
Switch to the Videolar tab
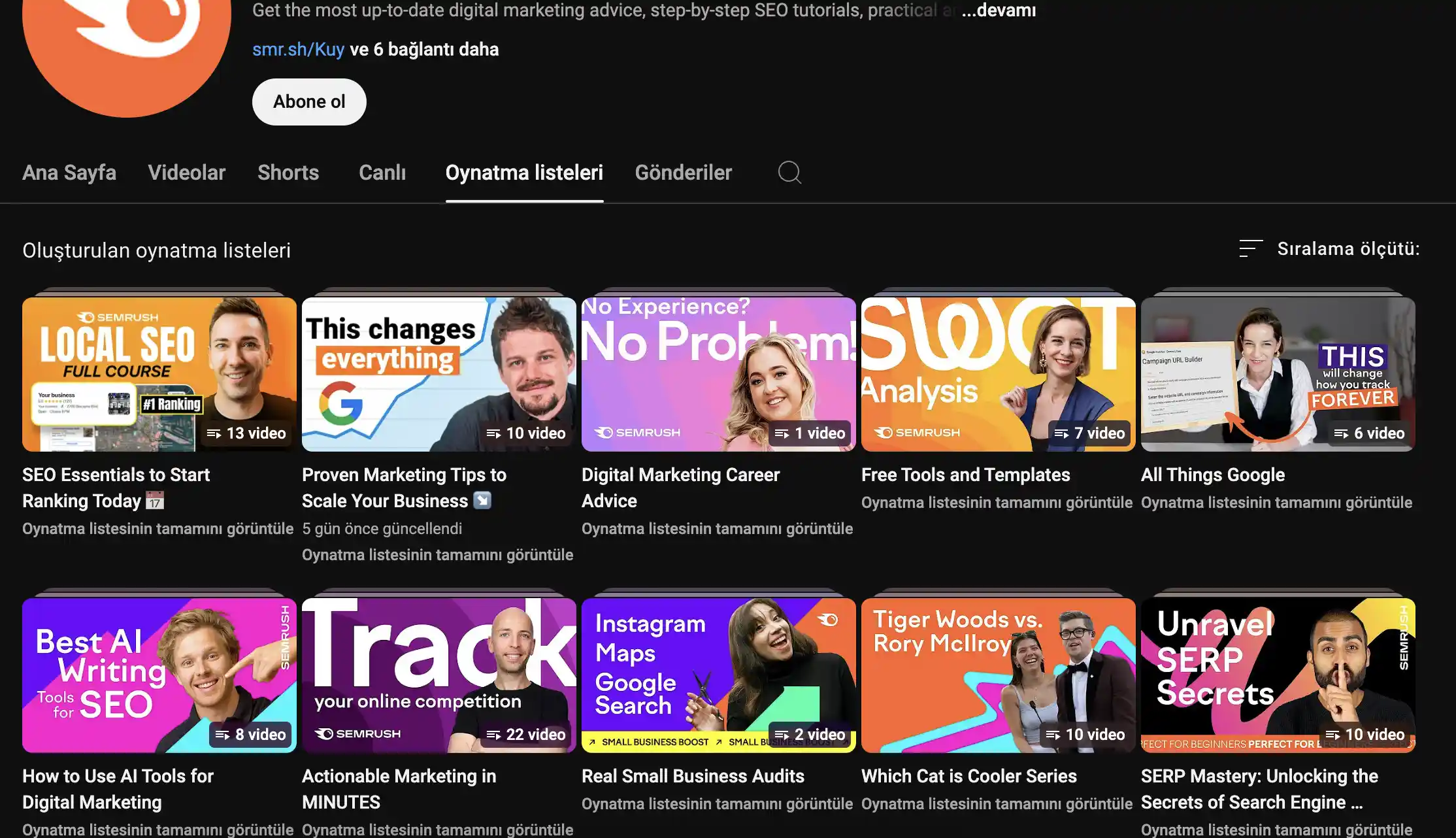pyautogui.click(x=187, y=173)
